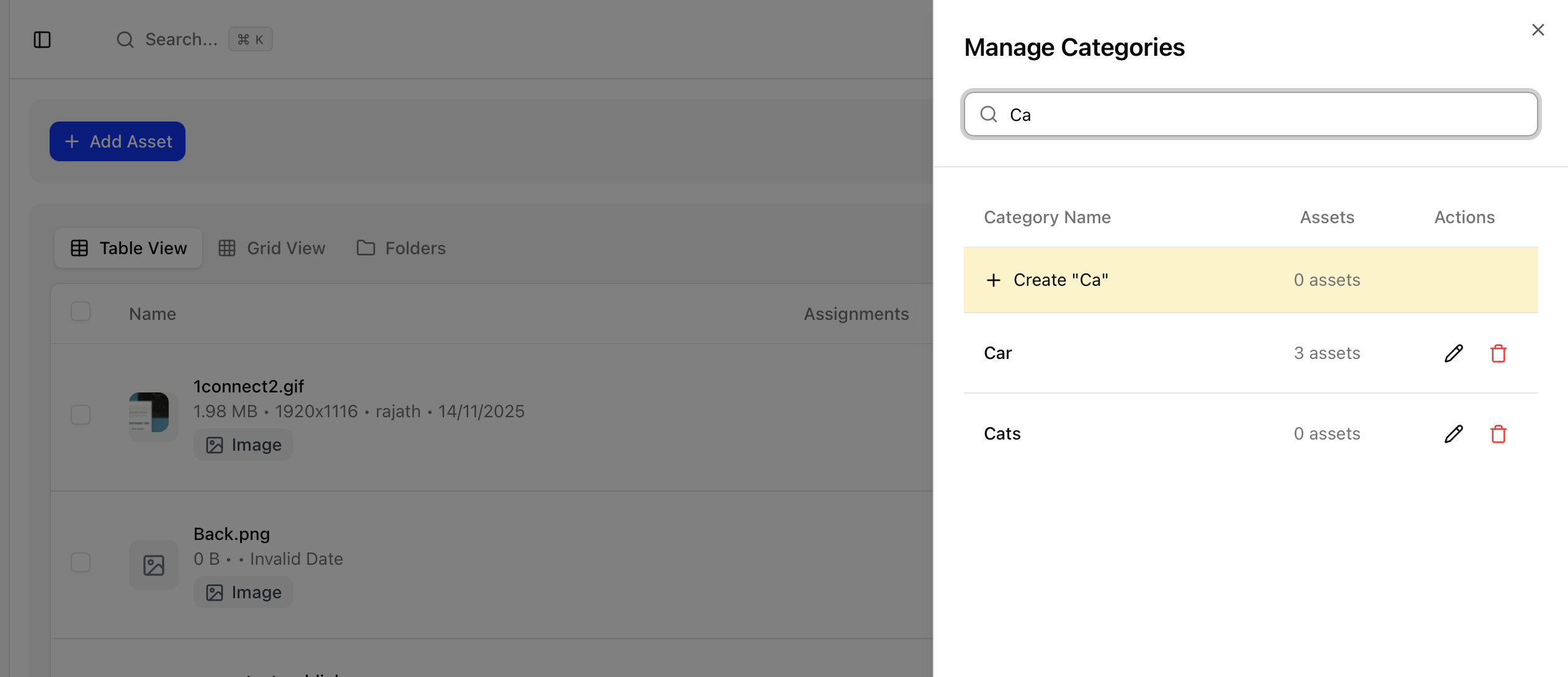Image resolution: width=1568 pixels, height=677 pixels.
Task: Toggle the select-all checkbox in table header
Action: 81,311
